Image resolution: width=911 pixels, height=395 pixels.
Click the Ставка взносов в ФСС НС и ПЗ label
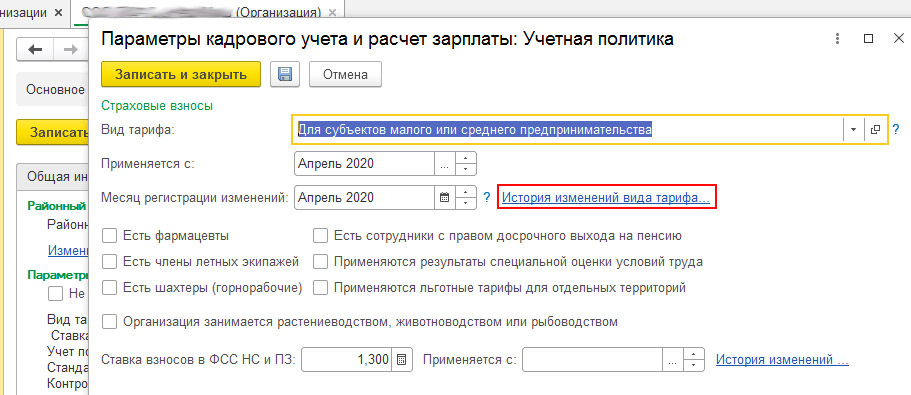[x=199, y=360]
